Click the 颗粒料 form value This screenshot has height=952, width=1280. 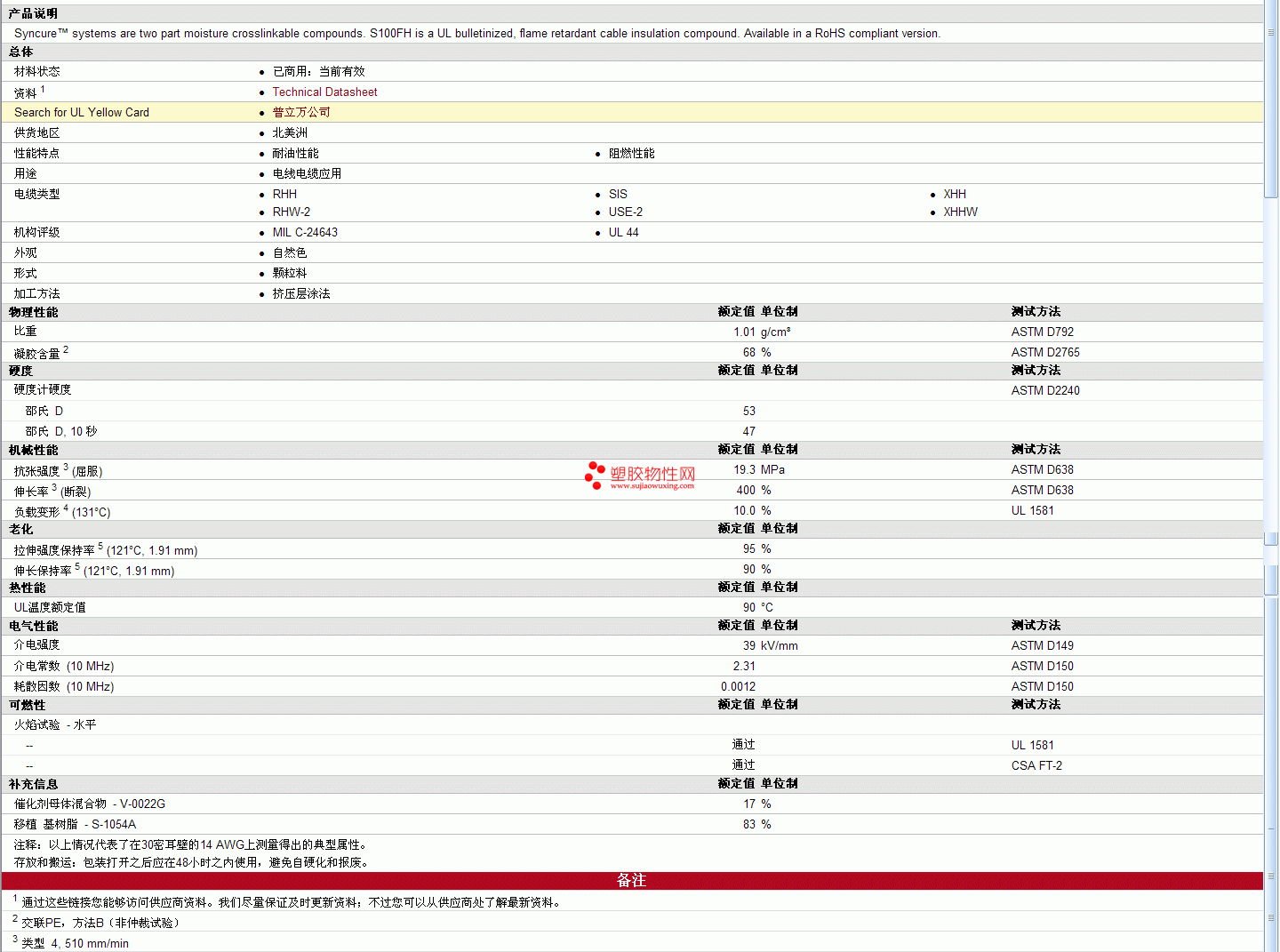[x=290, y=273]
